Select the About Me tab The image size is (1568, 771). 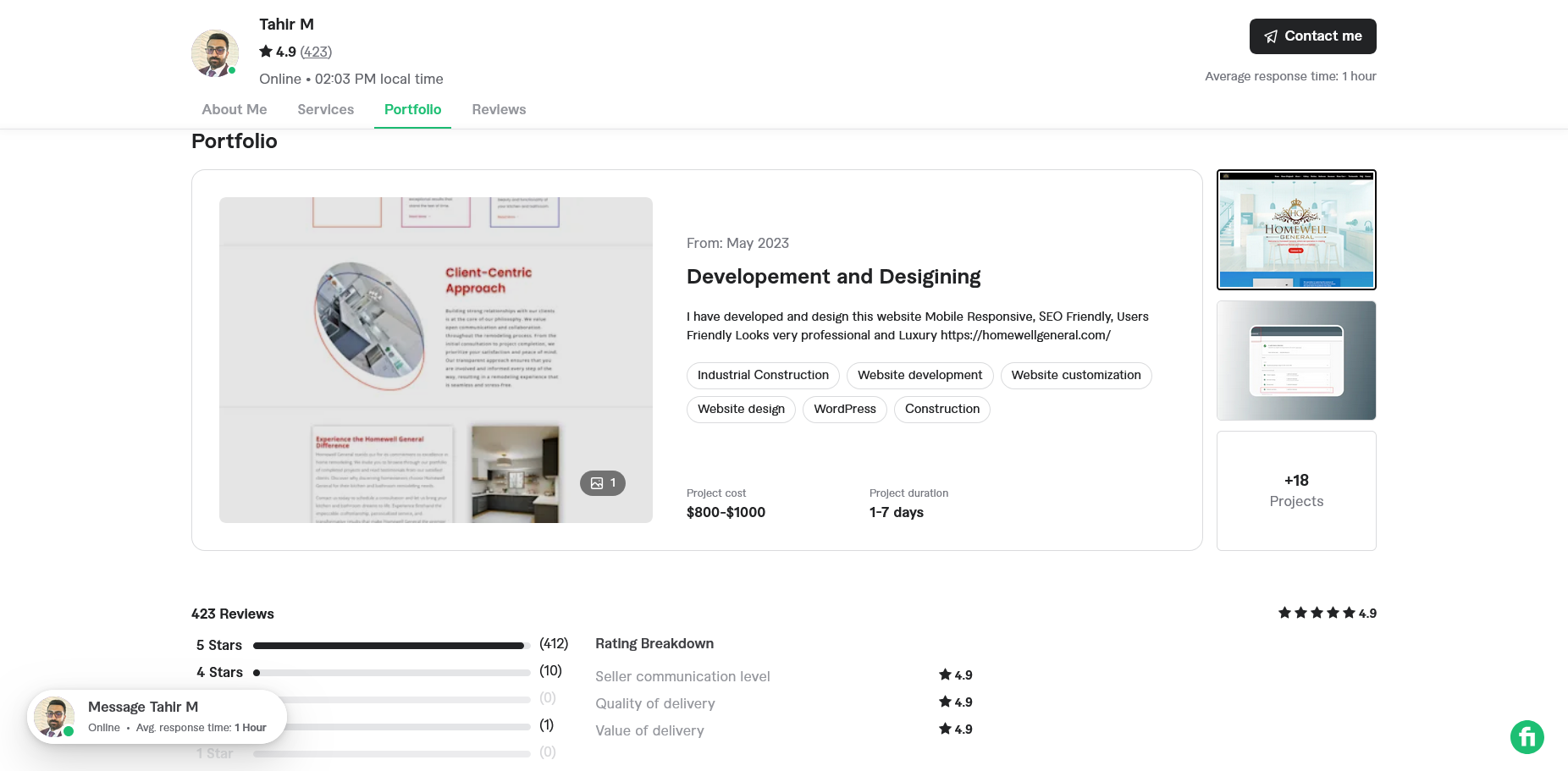tap(234, 109)
